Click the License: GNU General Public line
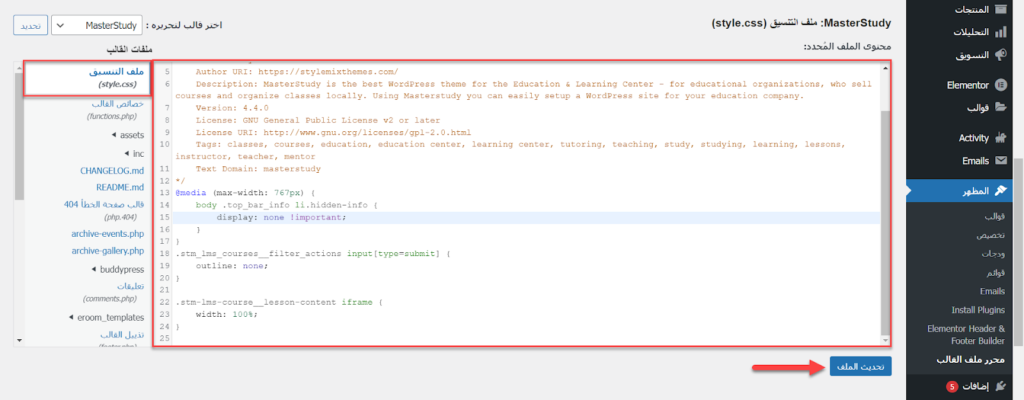The height and width of the screenshot is (400, 1024). click(x=317, y=120)
